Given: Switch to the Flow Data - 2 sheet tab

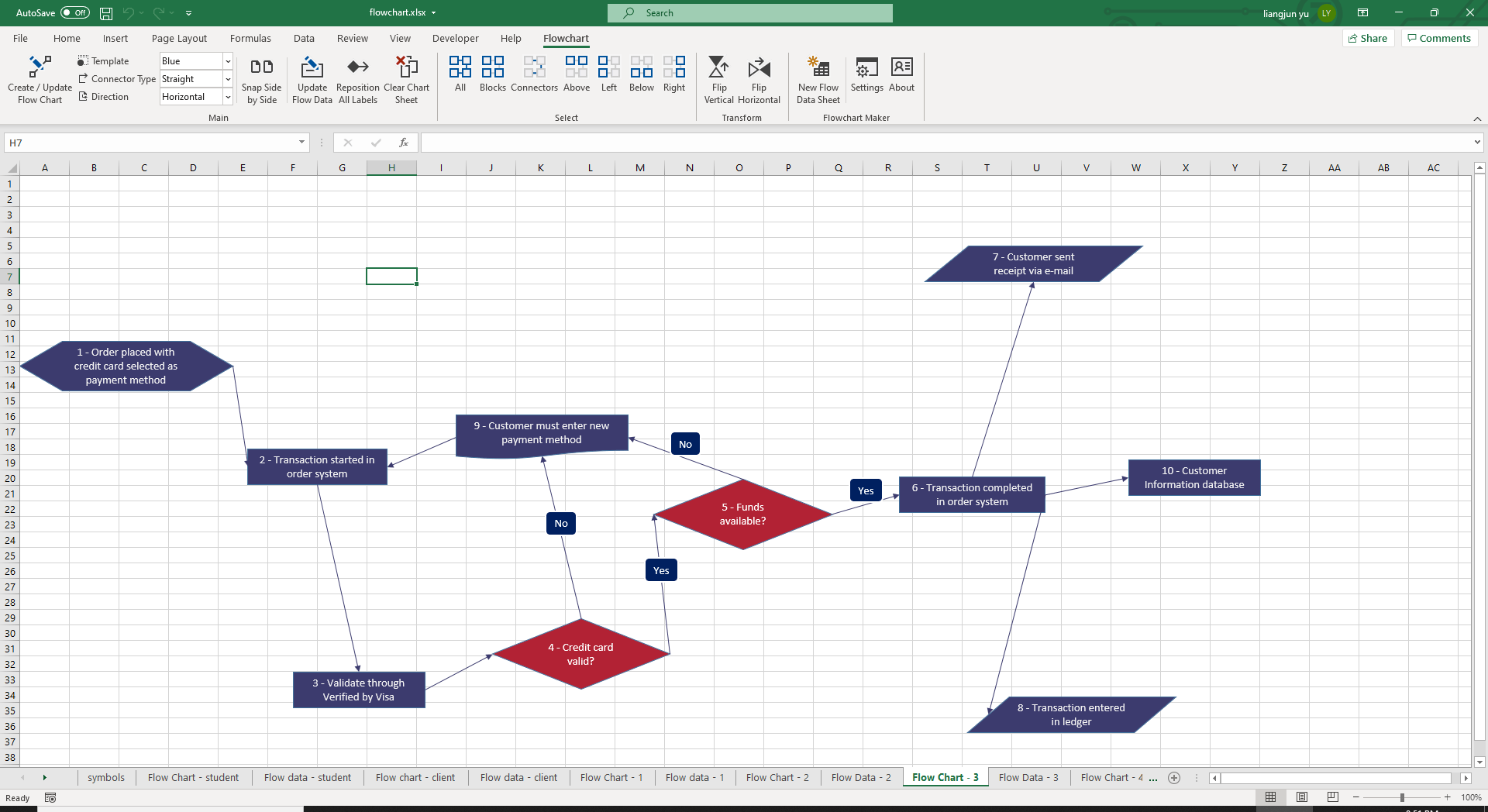Looking at the screenshot, I should [860, 777].
